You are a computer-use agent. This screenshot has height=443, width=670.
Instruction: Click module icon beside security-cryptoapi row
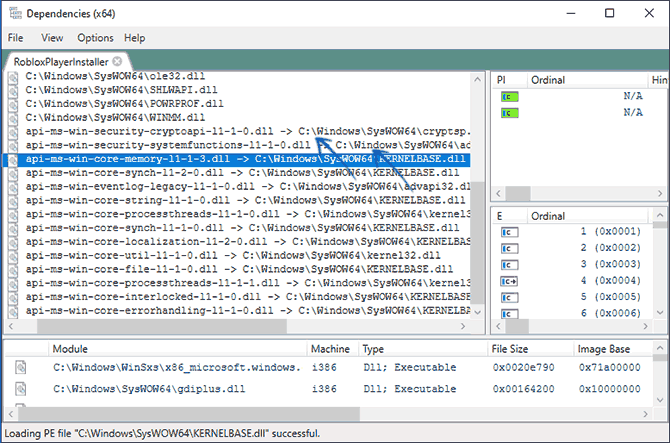tap(13, 132)
